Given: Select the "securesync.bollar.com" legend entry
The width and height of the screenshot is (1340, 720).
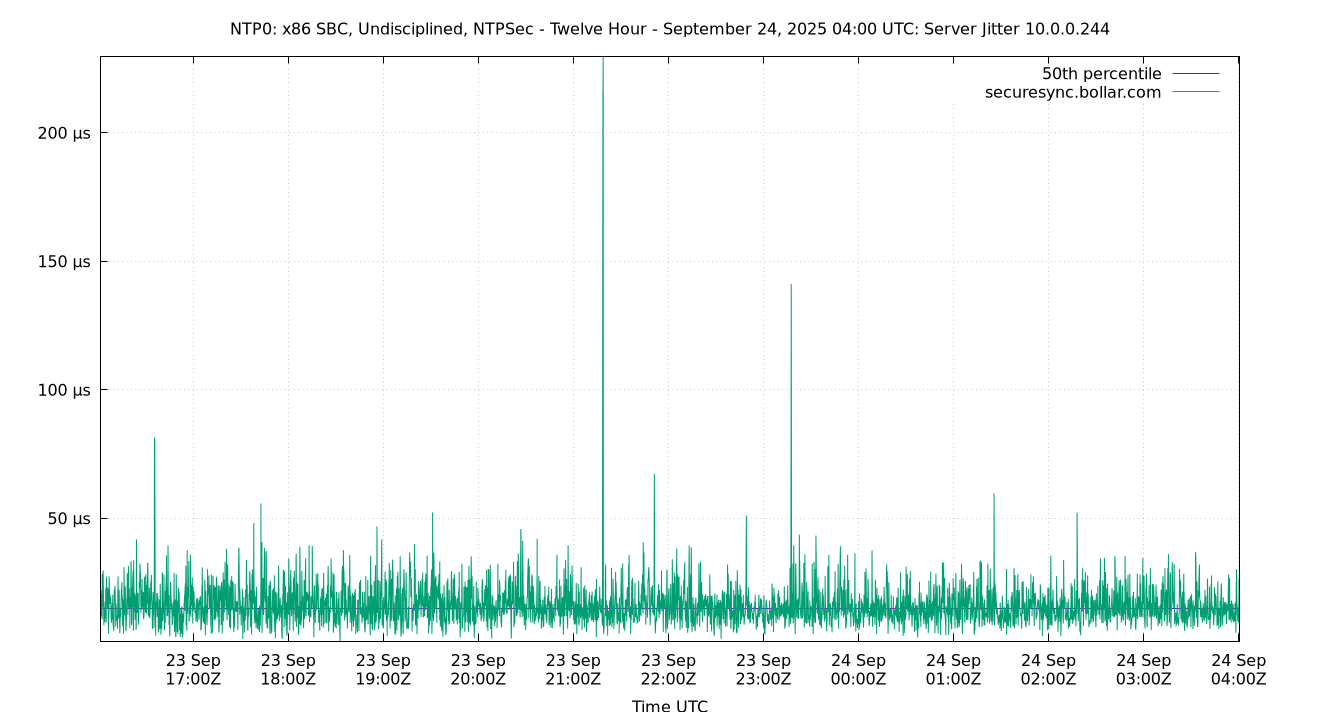Looking at the screenshot, I should pos(1072,91).
